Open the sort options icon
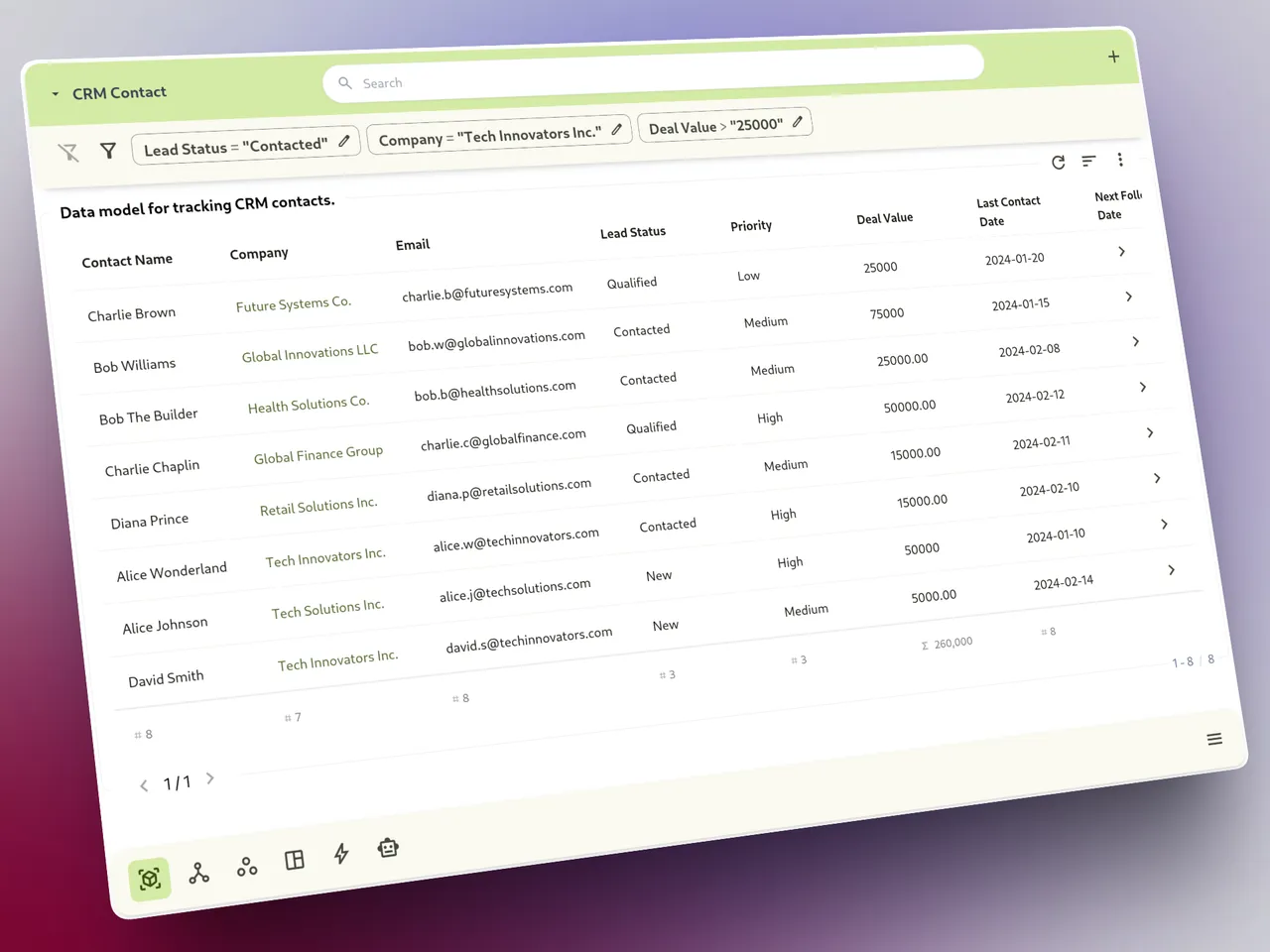This screenshot has height=952, width=1270. point(1088,160)
